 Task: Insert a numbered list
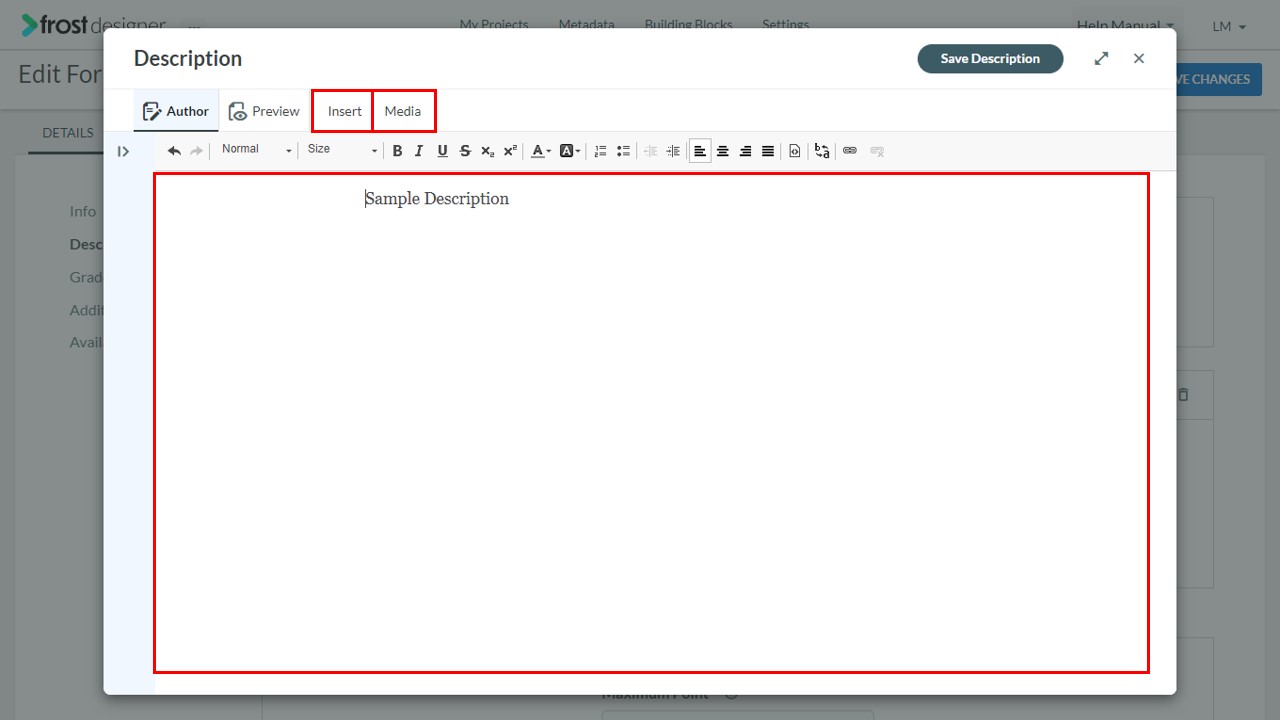[x=600, y=151]
